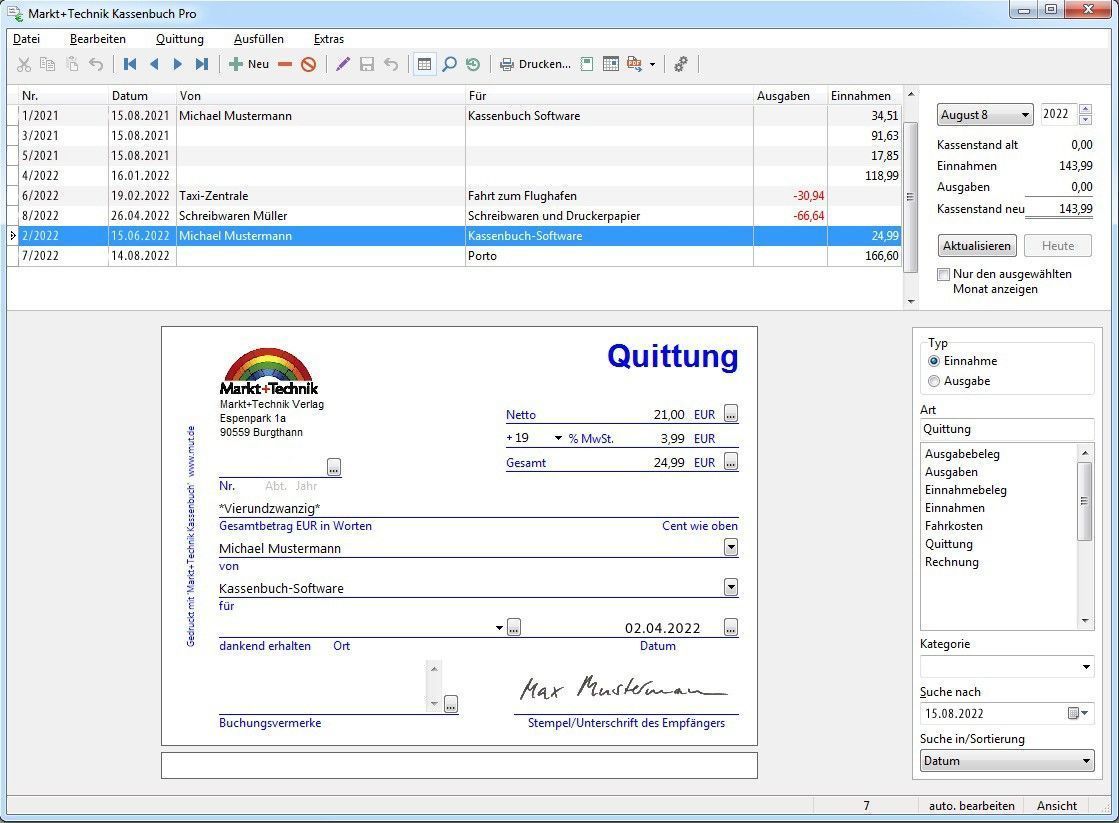Enable Nur den ausgewählten Monat anzeigen
1119x823 pixels.
click(x=944, y=274)
